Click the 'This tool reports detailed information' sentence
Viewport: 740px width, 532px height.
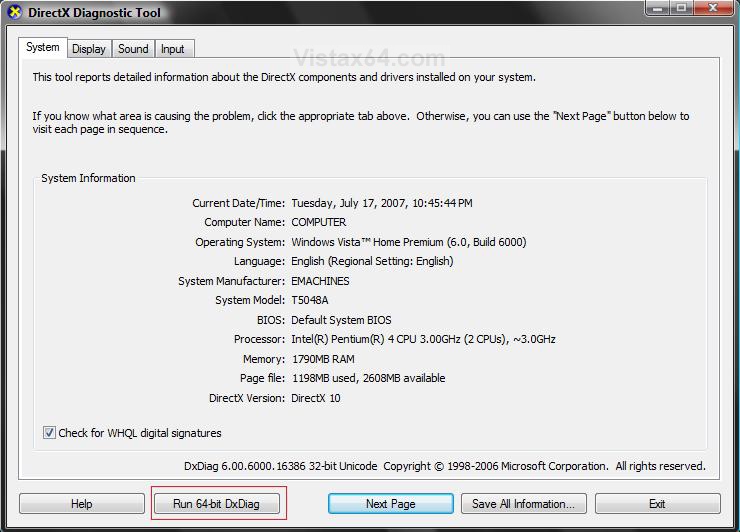284,77
